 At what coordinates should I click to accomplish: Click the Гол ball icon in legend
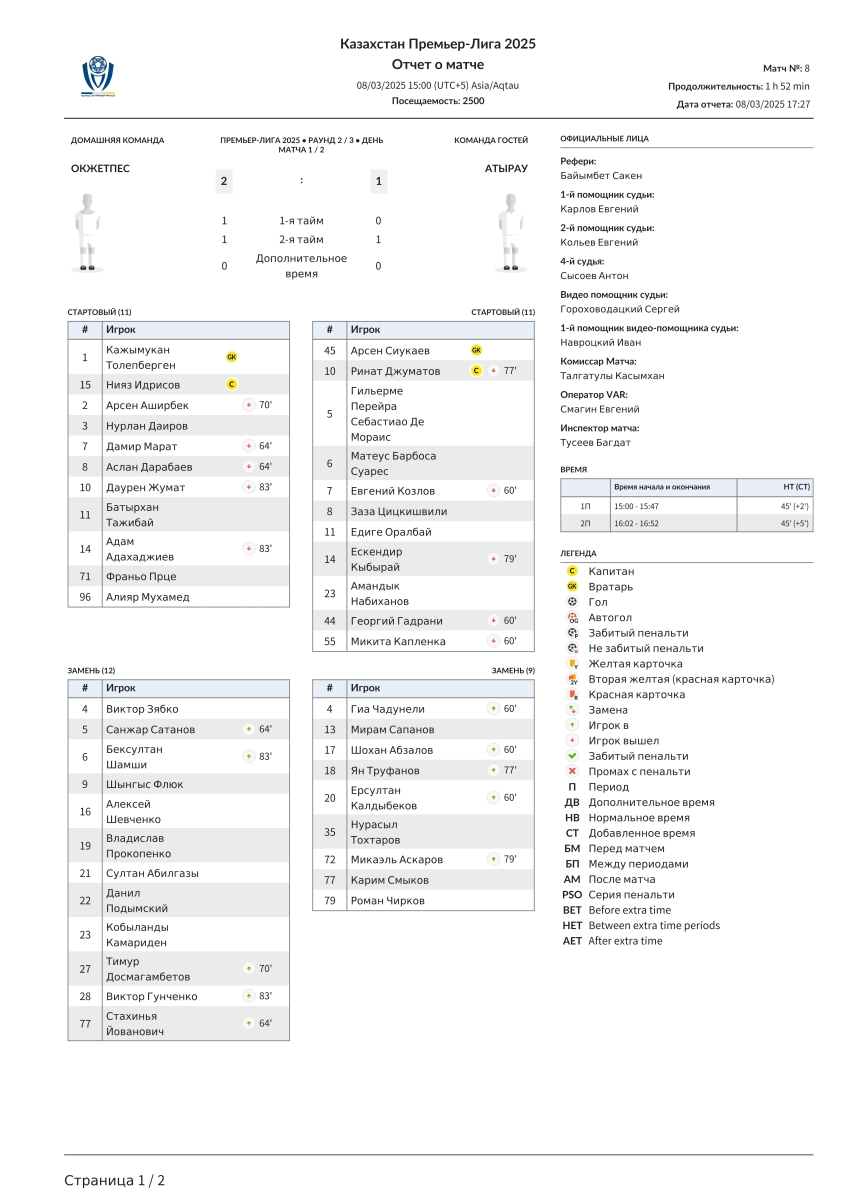pyautogui.click(x=572, y=602)
